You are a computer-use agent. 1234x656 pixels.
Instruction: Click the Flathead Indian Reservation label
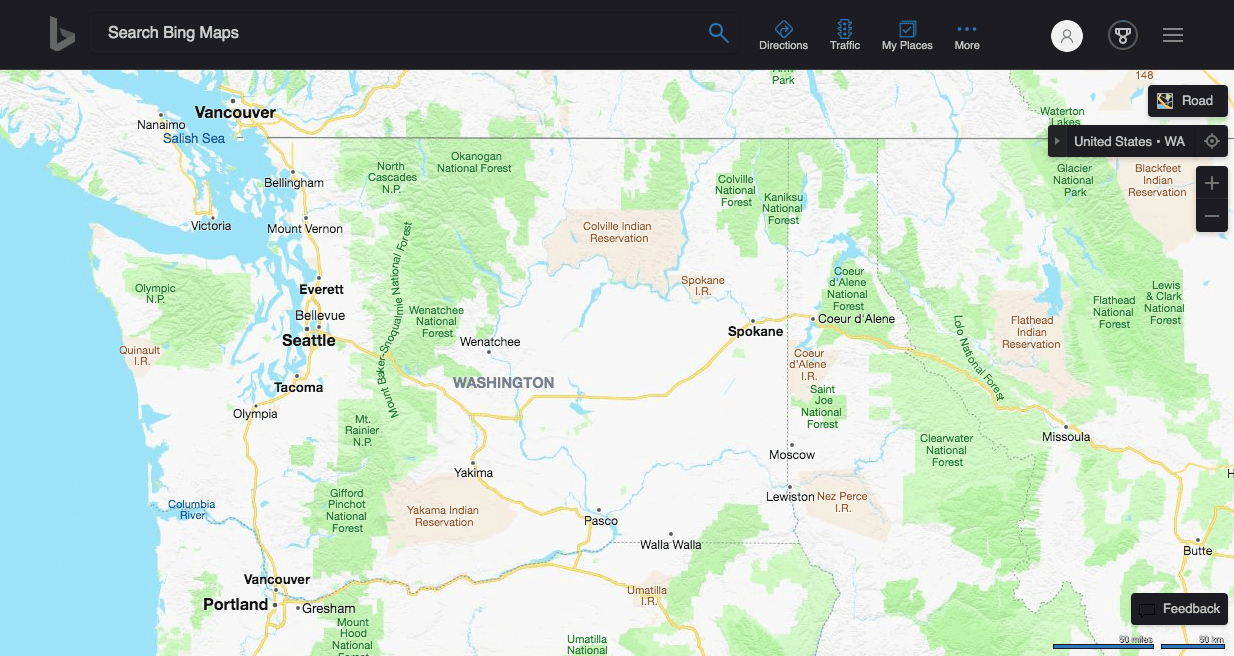tap(1031, 332)
